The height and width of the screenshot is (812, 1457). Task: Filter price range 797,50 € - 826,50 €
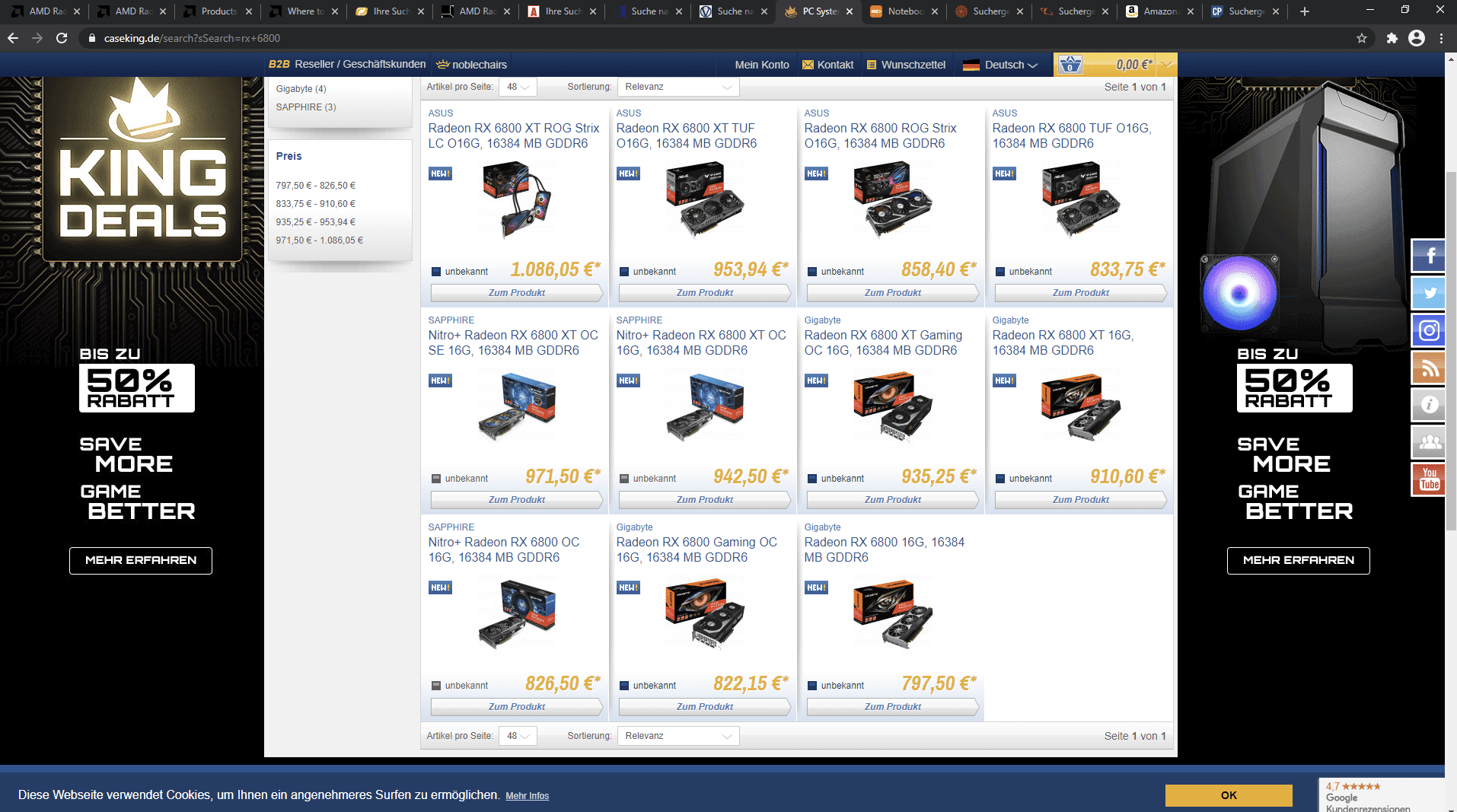pyautogui.click(x=316, y=186)
